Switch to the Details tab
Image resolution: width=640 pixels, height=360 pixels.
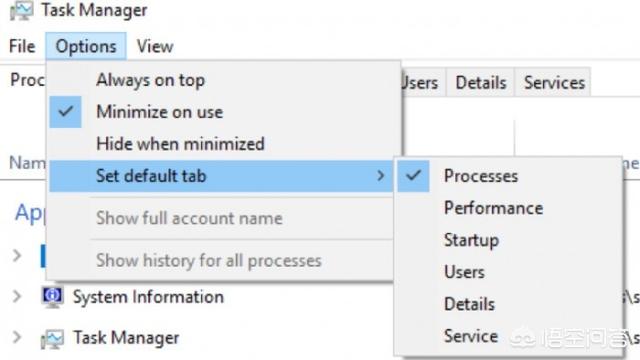(x=480, y=82)
